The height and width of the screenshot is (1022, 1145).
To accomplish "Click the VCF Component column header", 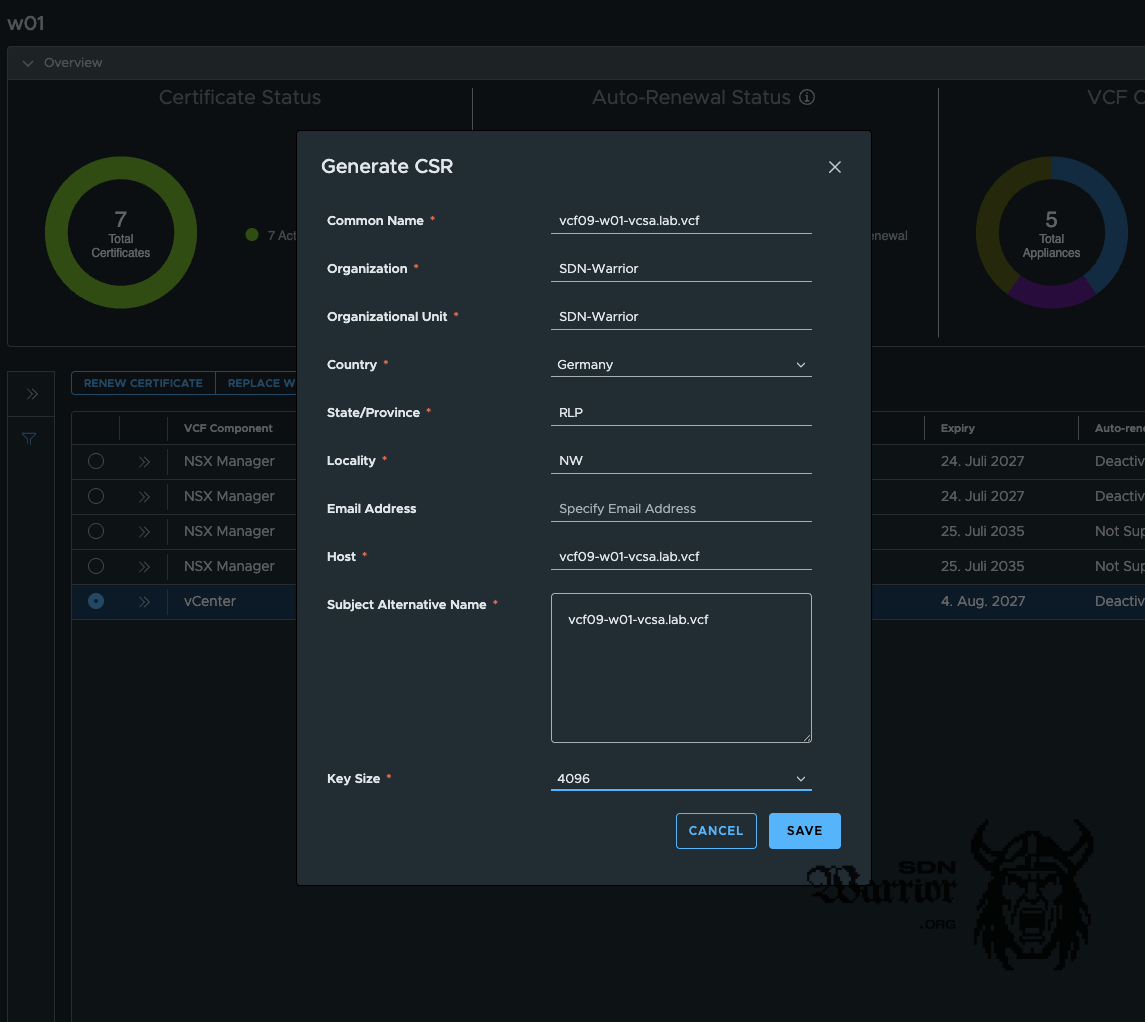I will pos(231,428).
